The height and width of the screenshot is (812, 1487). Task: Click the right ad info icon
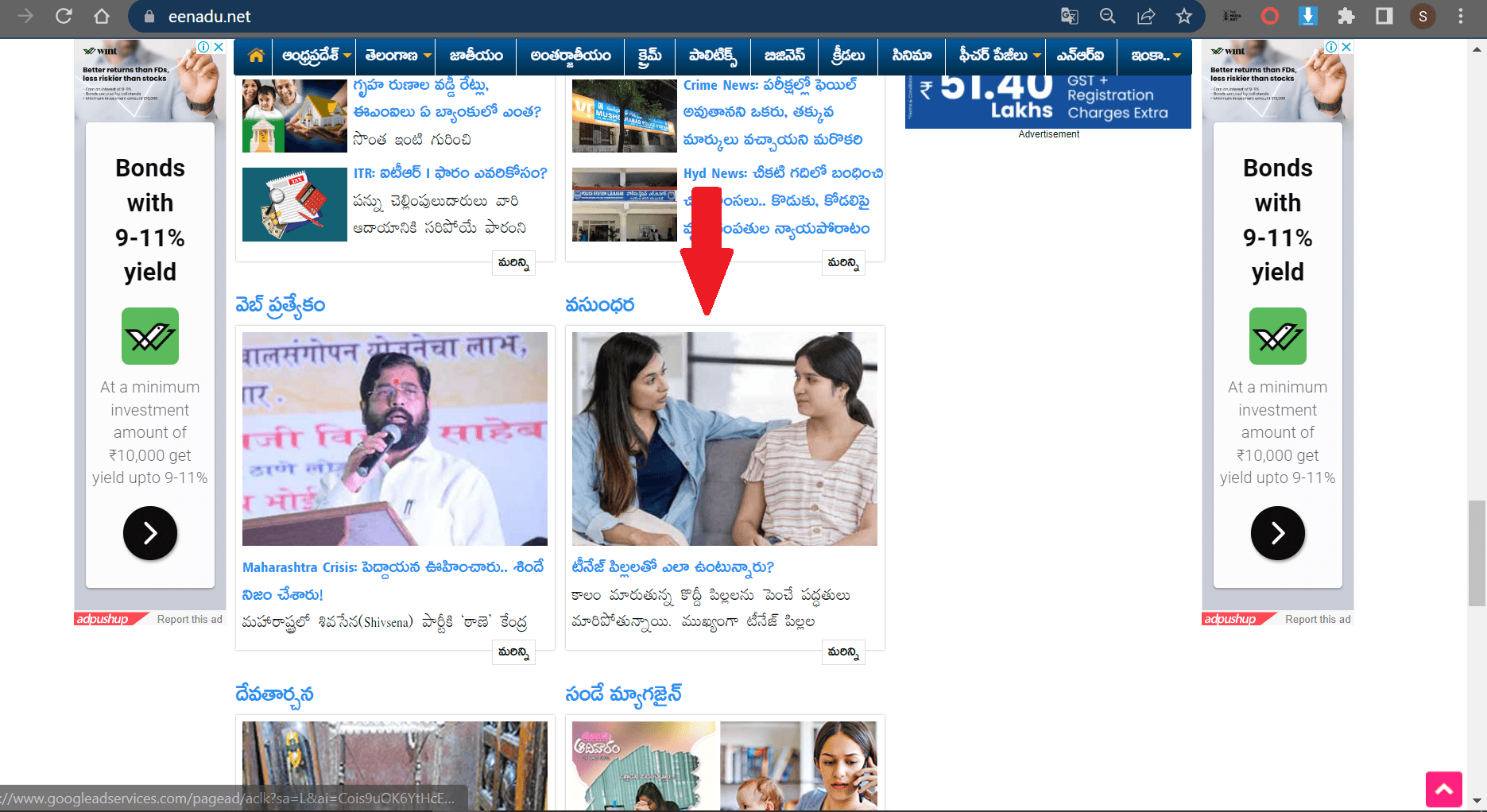pos(1332,47)
